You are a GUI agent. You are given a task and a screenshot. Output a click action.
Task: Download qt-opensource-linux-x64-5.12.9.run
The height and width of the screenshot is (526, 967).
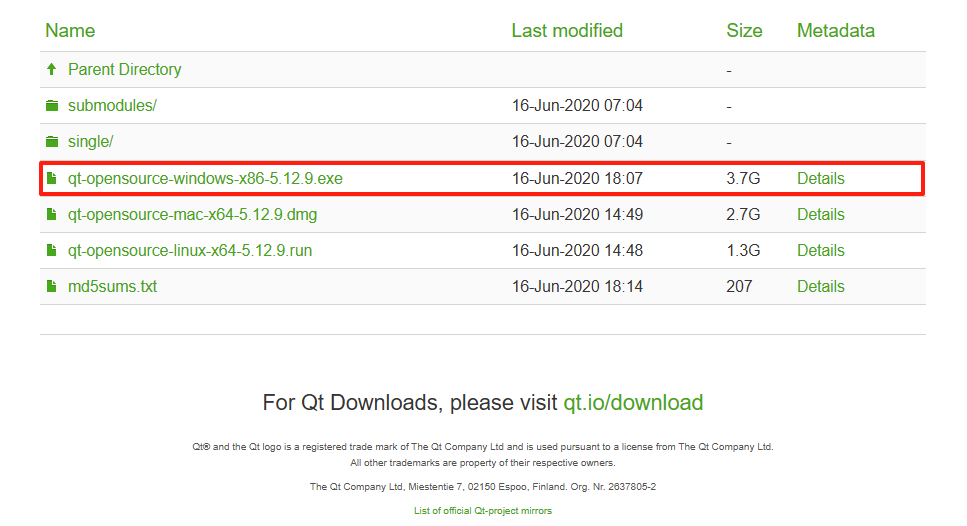pos(190,250)
